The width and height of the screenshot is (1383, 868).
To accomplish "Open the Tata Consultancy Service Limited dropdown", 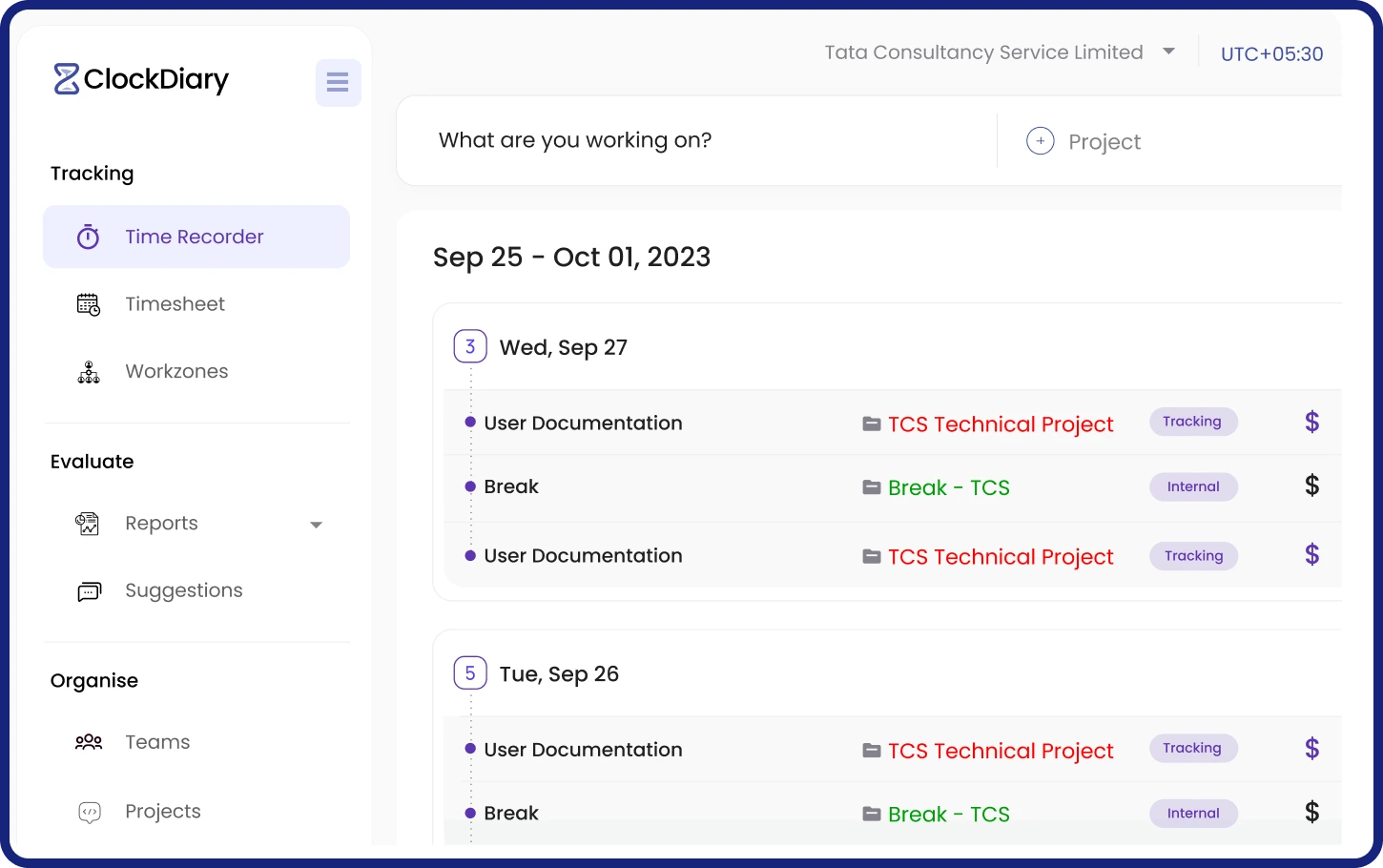I will coord(1000,52).
